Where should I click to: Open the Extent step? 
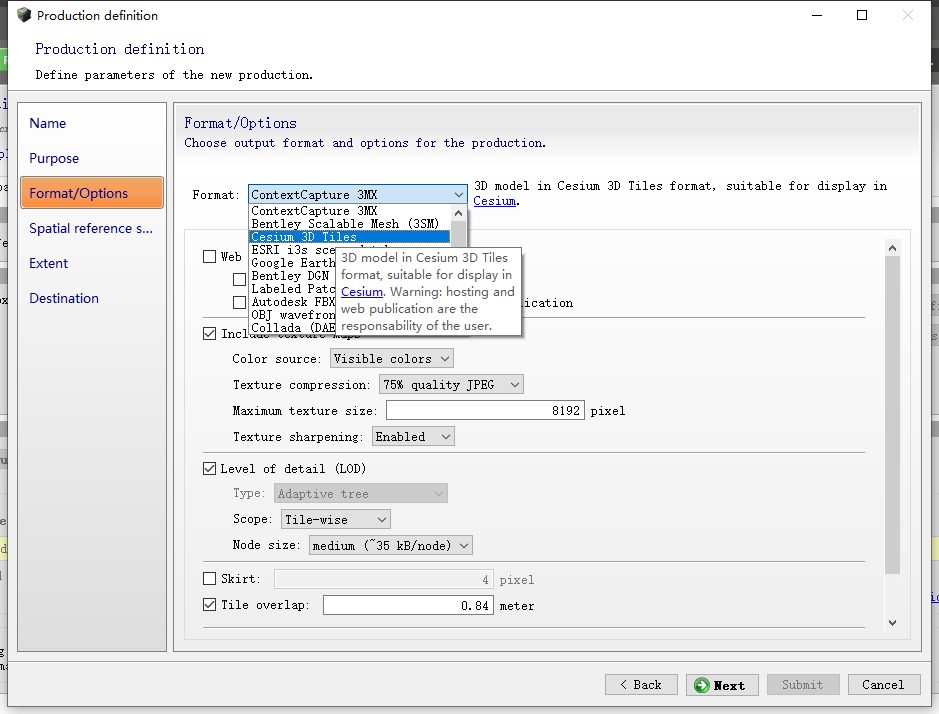[49, 263]
